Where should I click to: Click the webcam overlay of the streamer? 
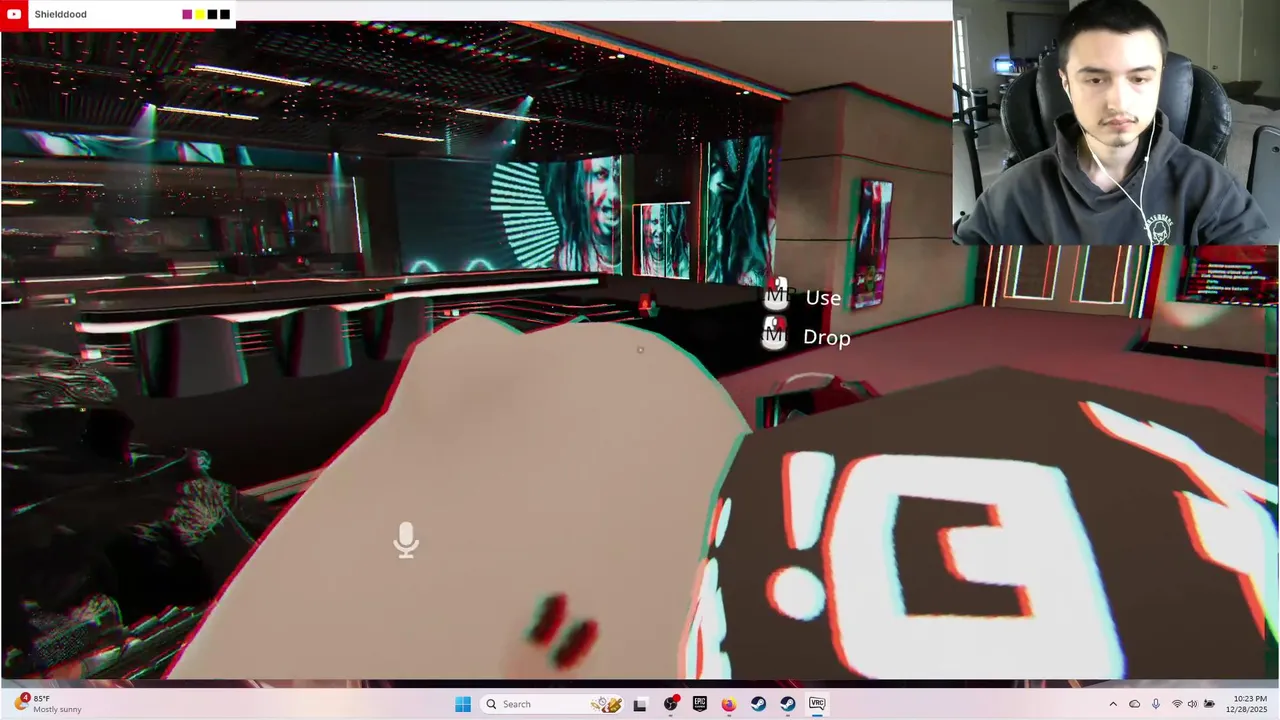[x=1116, y=122]
